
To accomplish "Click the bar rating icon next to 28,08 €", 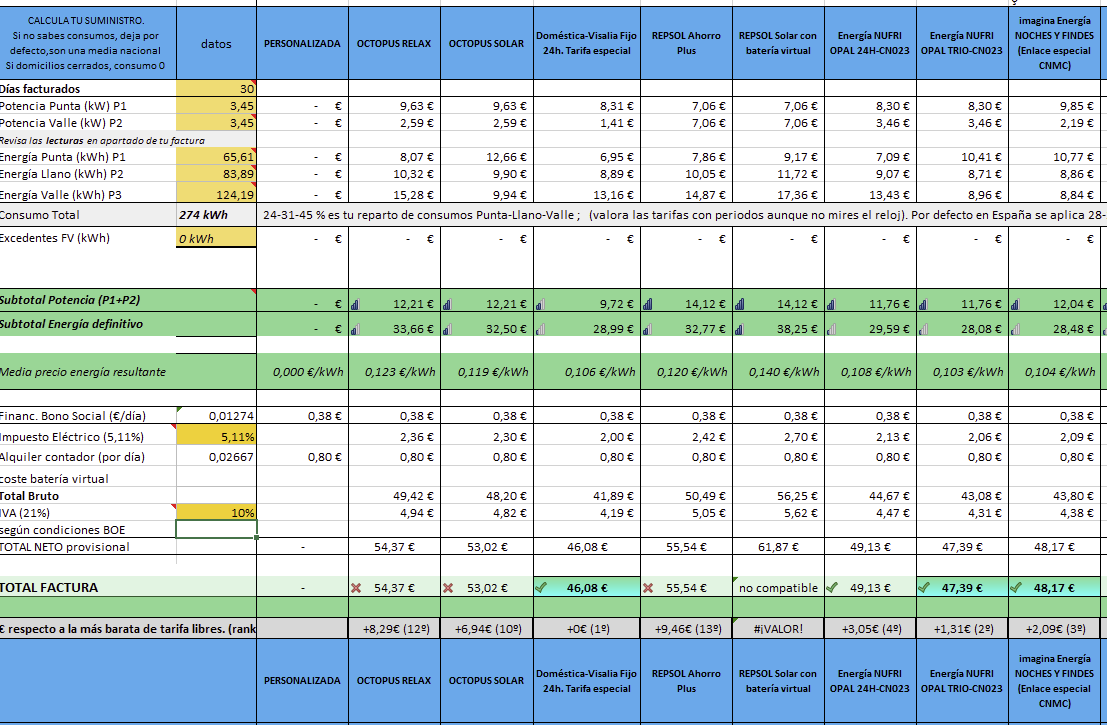I will pos(923,329).
